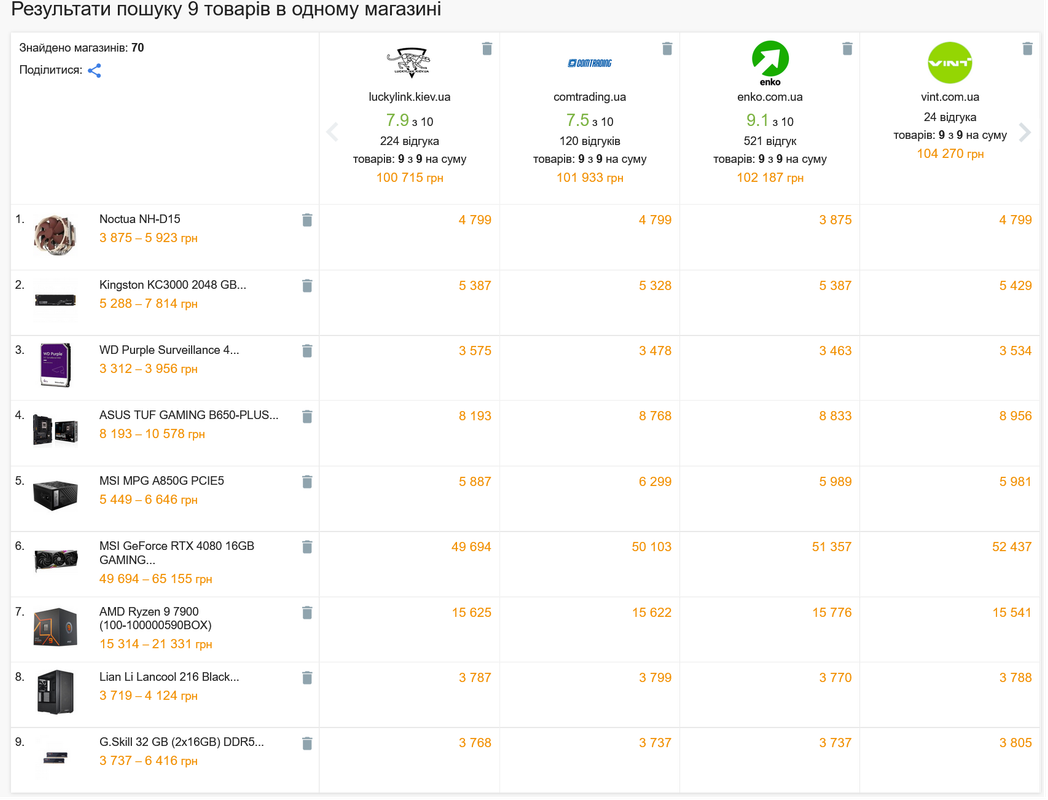
Task: Open enko.com.ua store link
Action: (x=770, y=97)
